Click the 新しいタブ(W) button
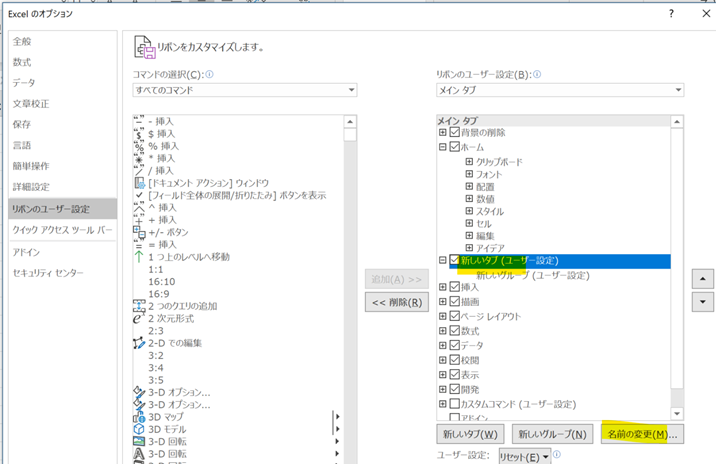 (x=470, y=434)
